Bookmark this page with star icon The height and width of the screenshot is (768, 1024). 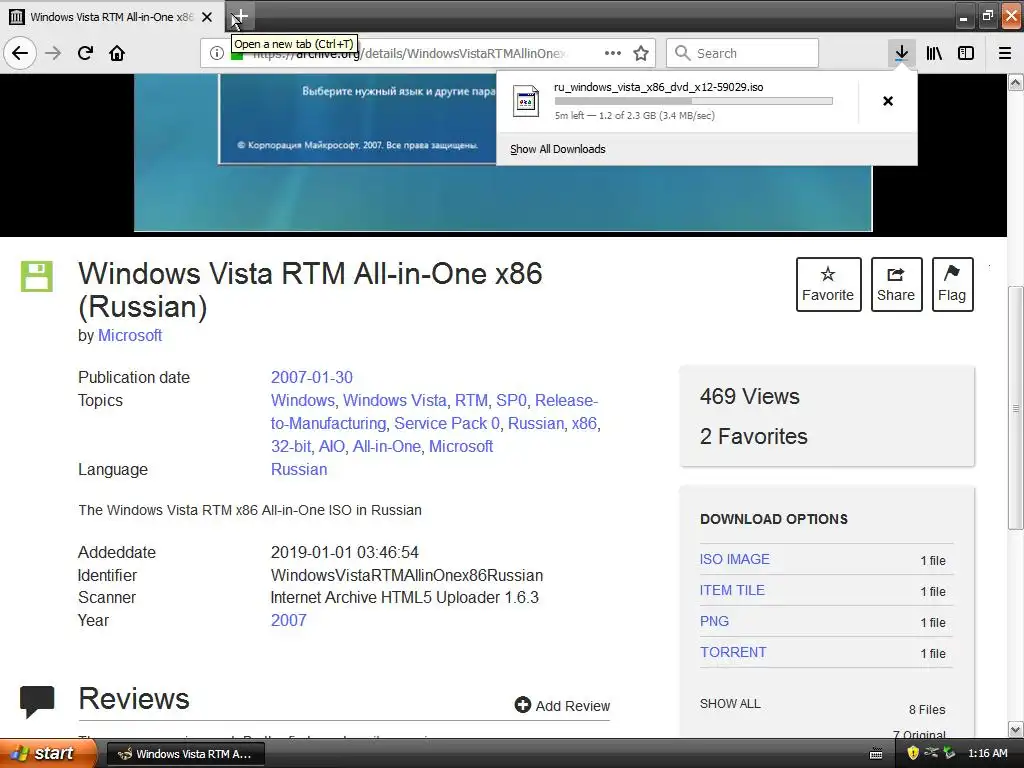pos(641,53)
